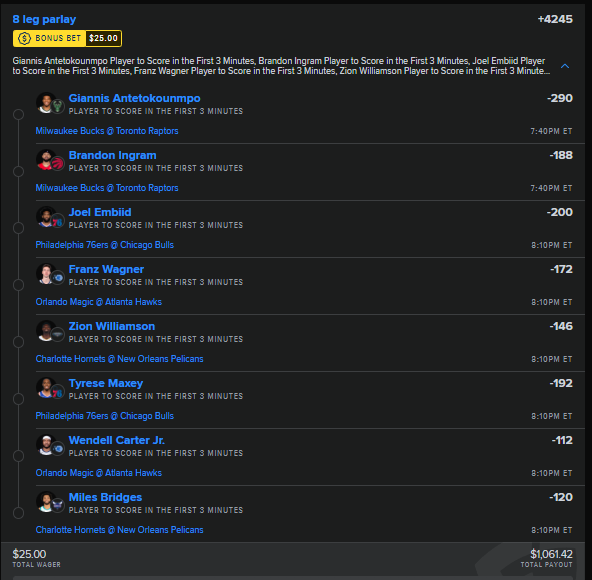The height and width of the screenshot is (580, 592).
Task: Click the Bucks team logo icon
Action: point(57,106)
